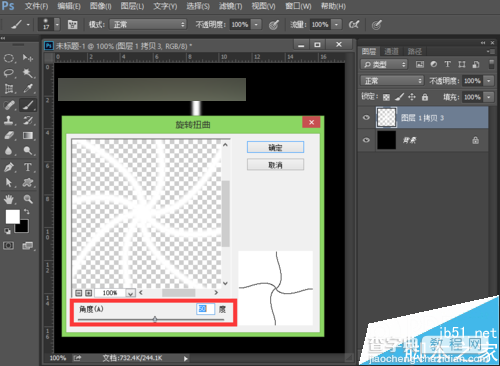Select the Horizontal Type tool

[28, 167]
